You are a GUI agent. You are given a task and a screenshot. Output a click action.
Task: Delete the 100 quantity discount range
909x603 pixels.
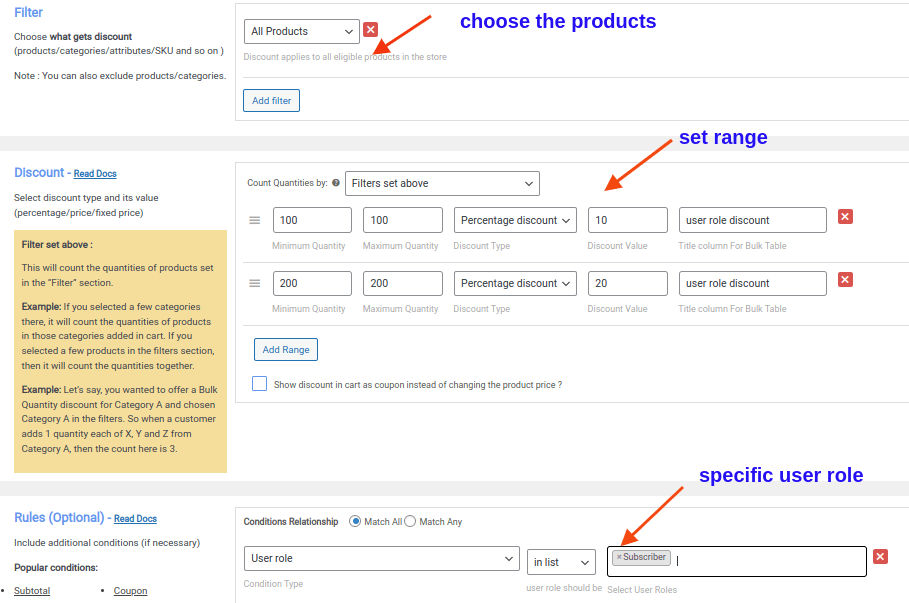click(x=845, y=216)
